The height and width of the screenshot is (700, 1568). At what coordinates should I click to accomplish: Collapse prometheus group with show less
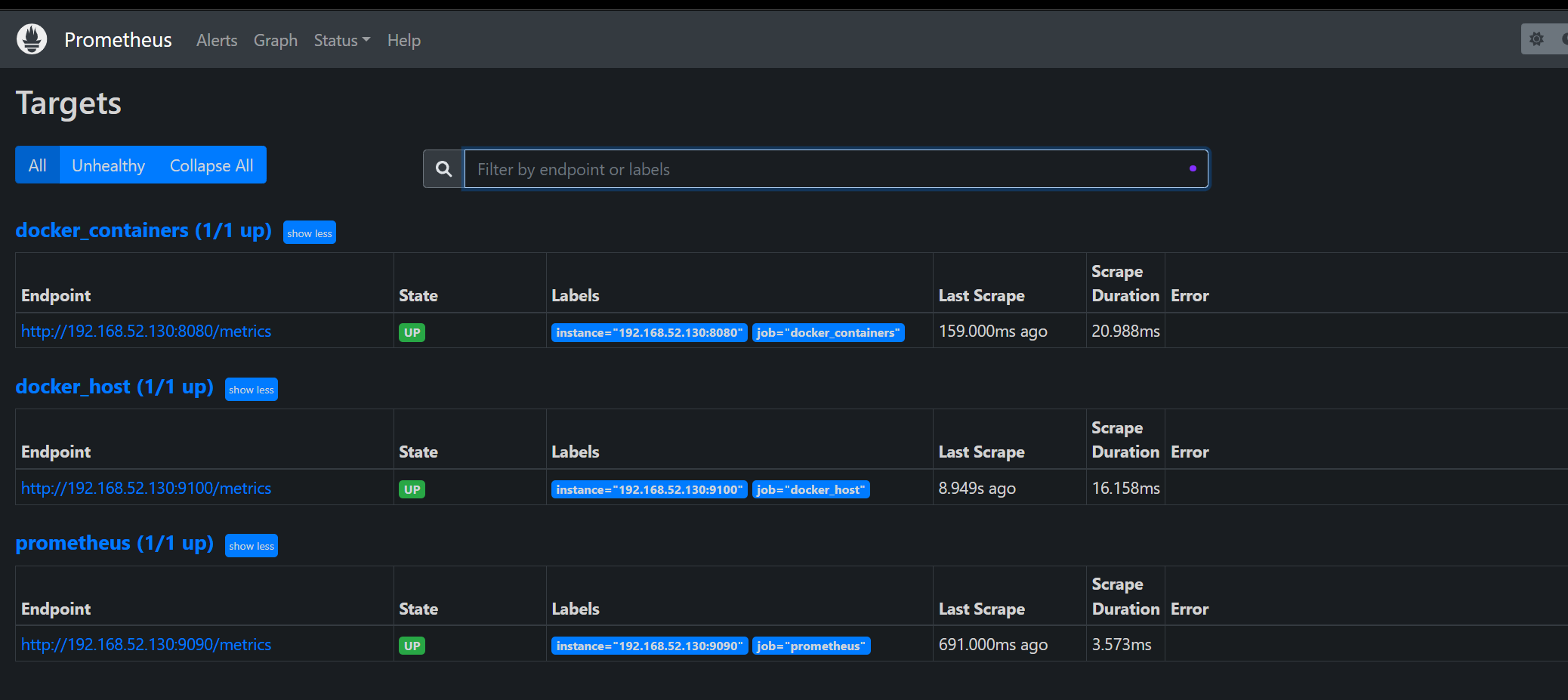252,546
